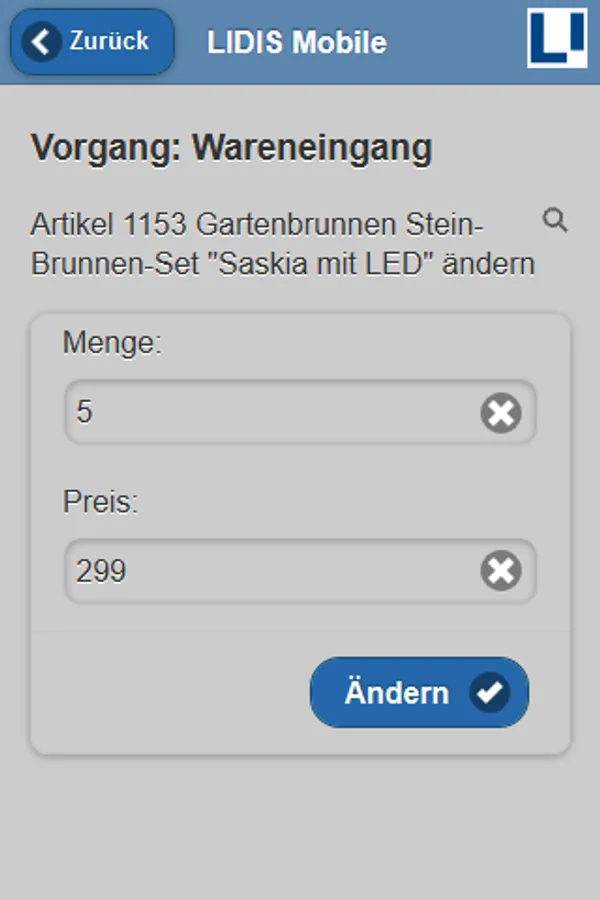Click the LIDIS Mobile header title
The height and width of the screenshot is (900, 600).
click(x=297, y=43)
